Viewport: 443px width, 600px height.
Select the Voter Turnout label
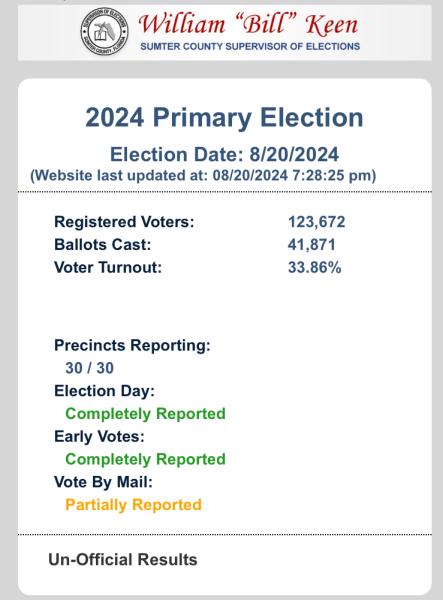108,267
